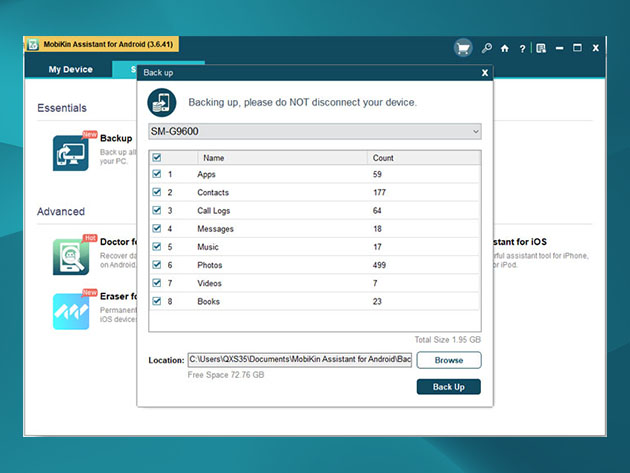
Task: Open the Backup feature icon under Essentials
Action: [x=71, y=153]
